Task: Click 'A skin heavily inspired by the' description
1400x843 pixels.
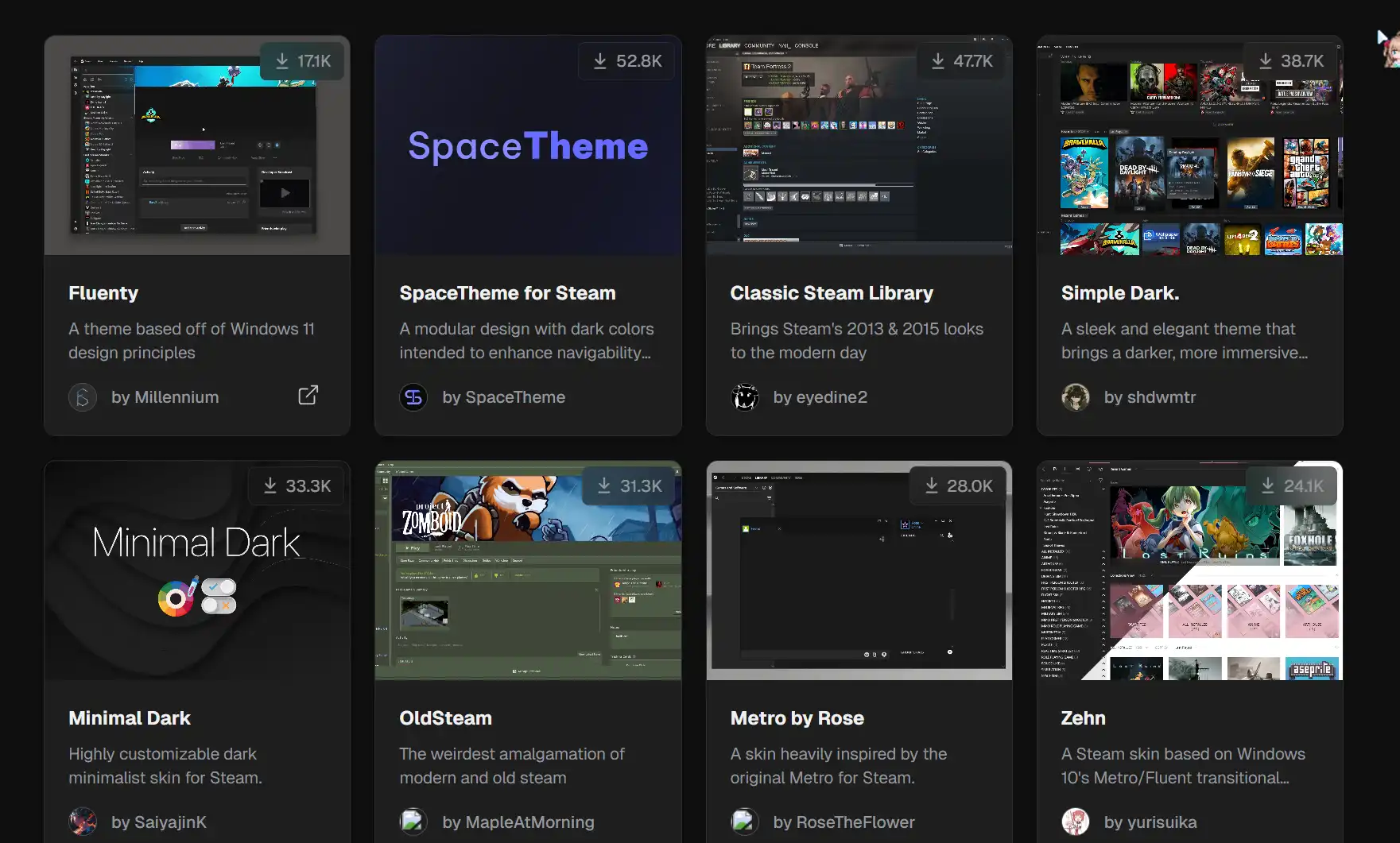Action: coord(839,766)
